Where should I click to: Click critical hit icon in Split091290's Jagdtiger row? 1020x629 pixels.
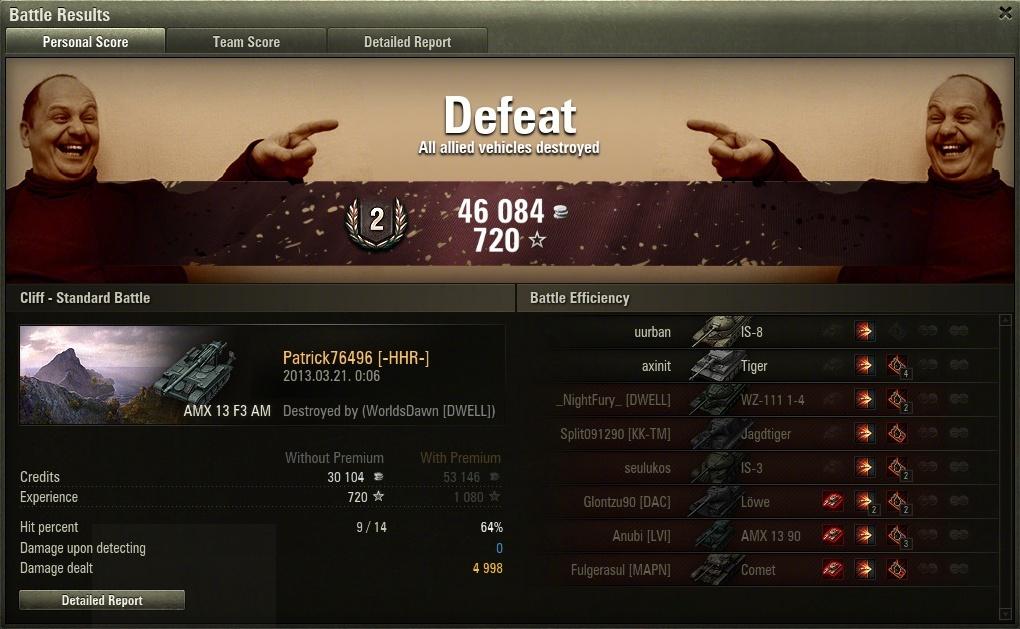pyautogui.click(x=897, y=433)
